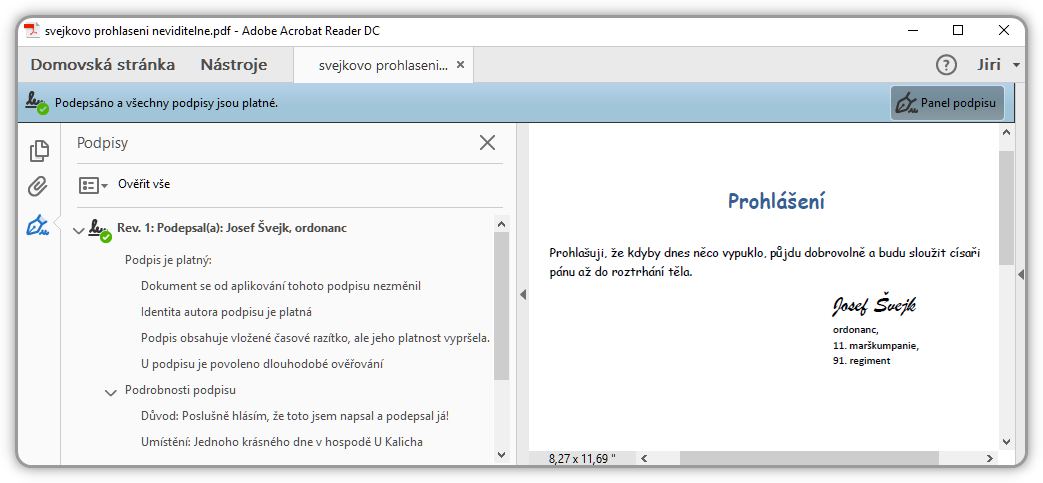Open the Jiri account dropdown
This screenshot has height=483, width=1043.
point(998,65)
